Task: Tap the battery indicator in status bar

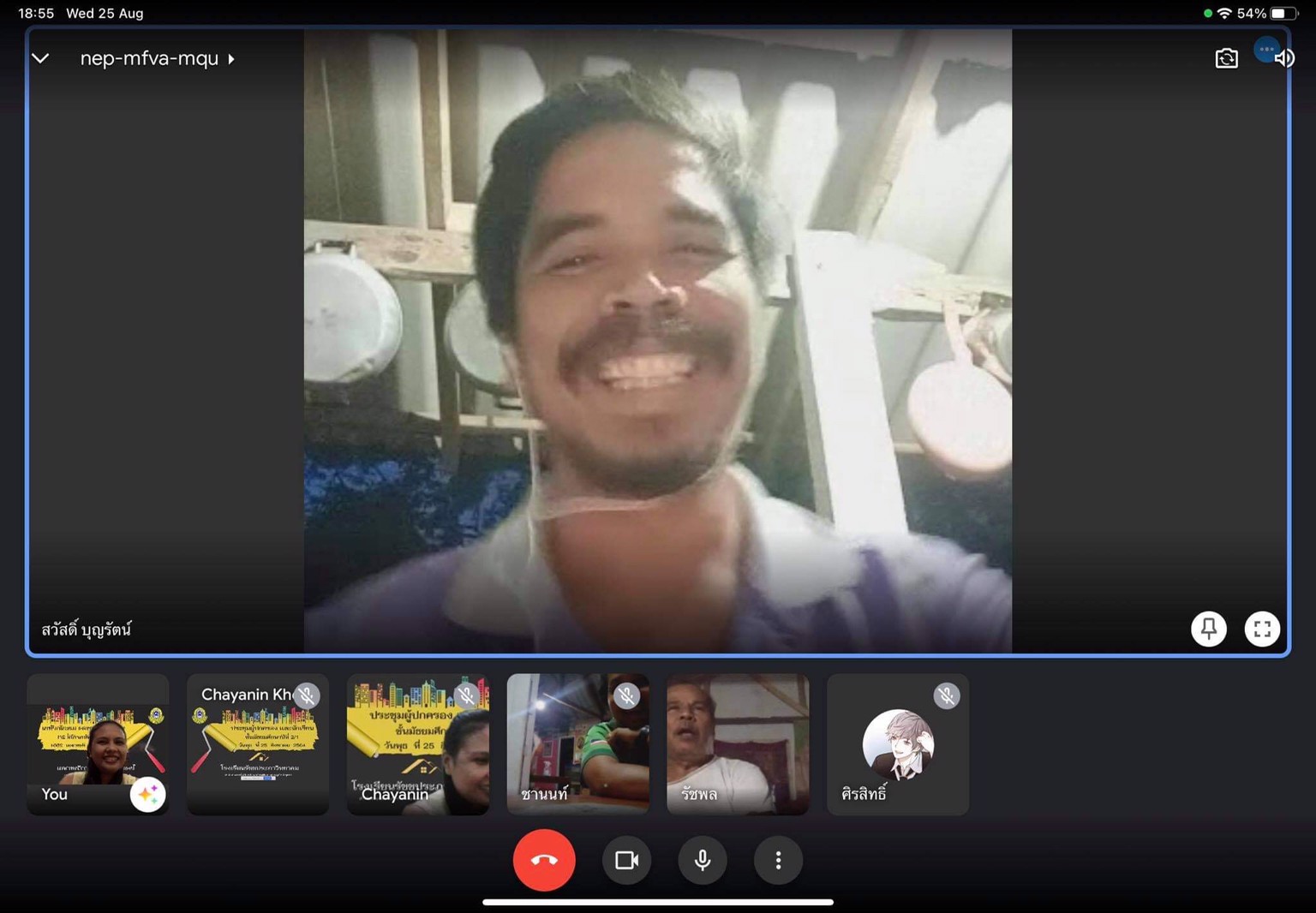Action: click(1283, 13)
